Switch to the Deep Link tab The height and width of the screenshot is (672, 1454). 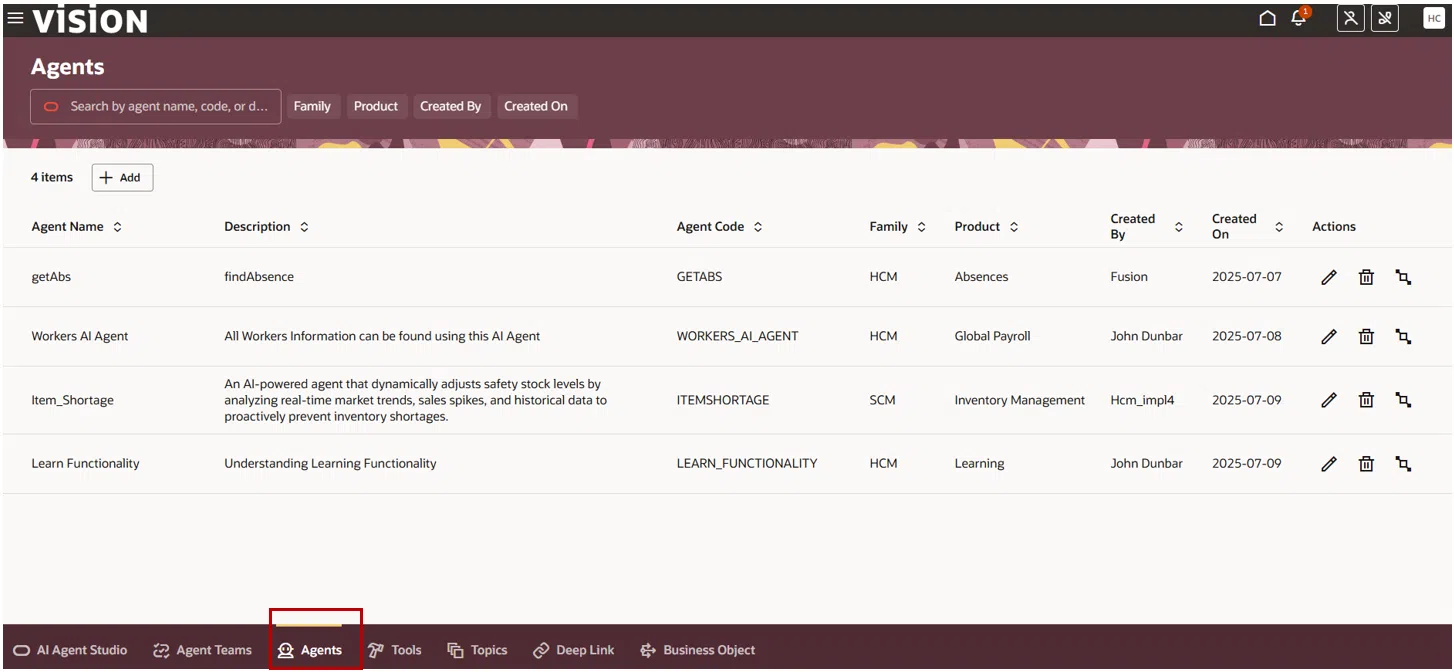coord(574,650)
